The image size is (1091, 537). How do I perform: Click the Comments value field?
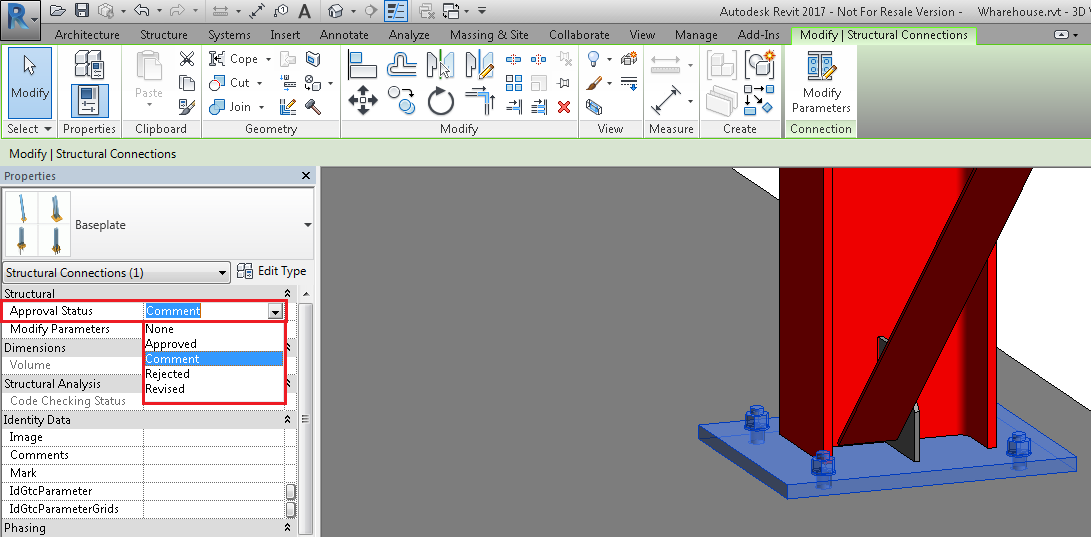point(214,455)
